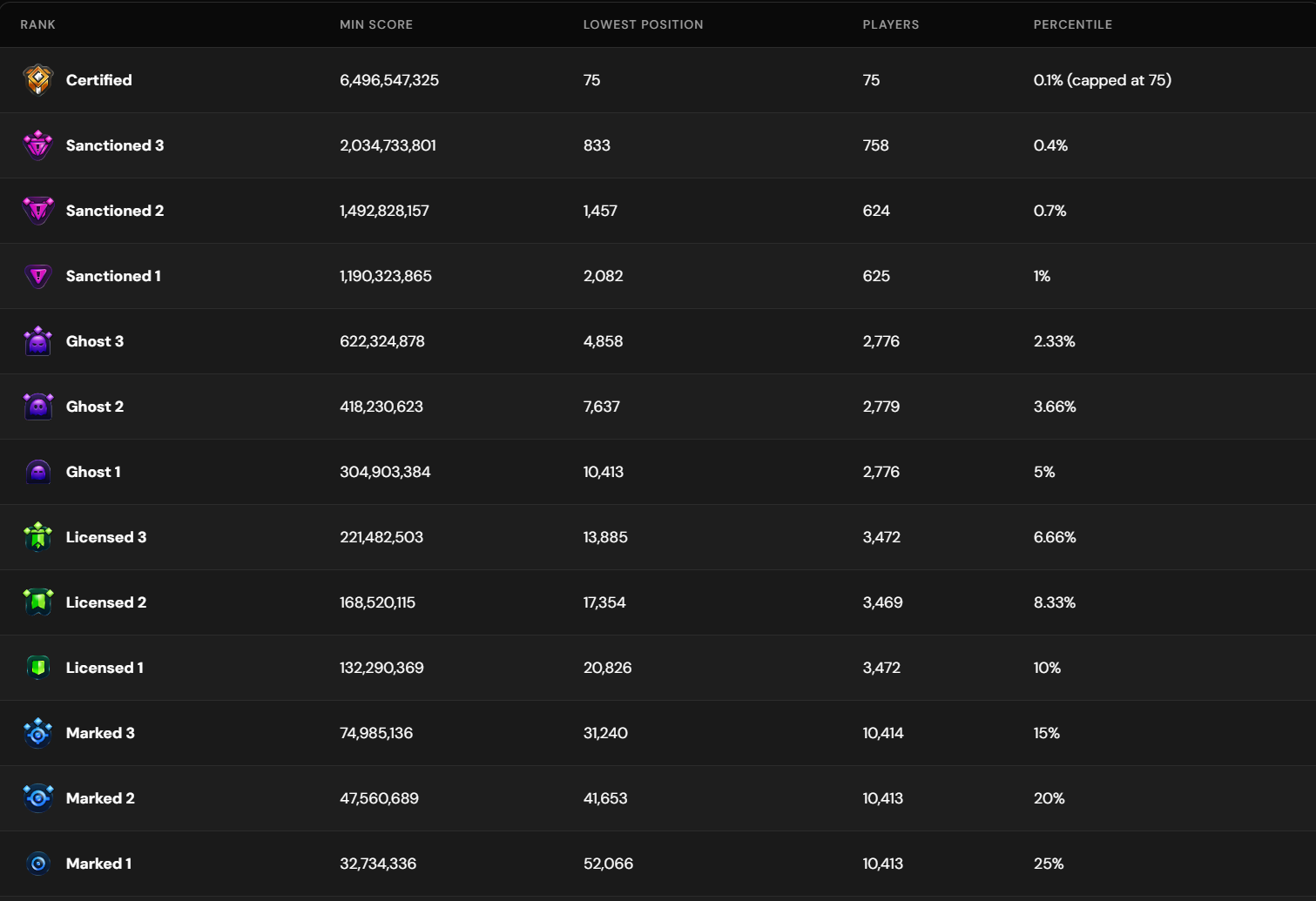The image size is (1316, 901).
Task: Click lowest position value 833
Action: point(597,145)
